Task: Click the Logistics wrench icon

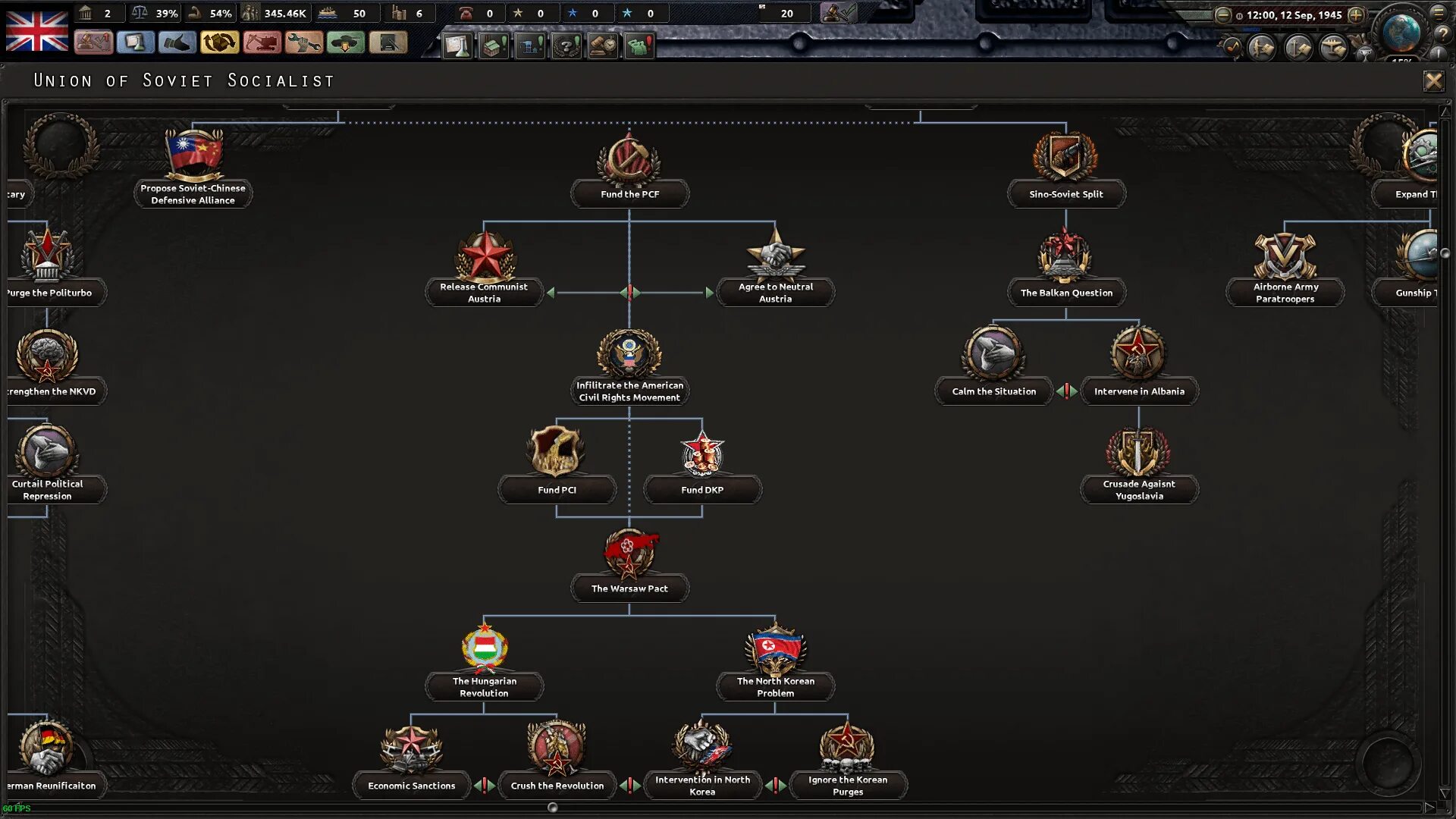Action: point(303,43)
